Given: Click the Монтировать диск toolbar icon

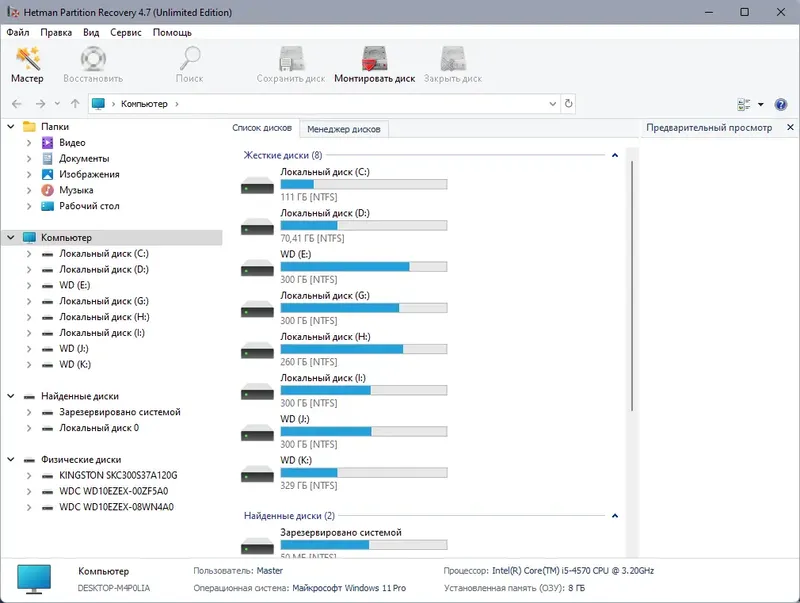Looking at the screenshot, I should pos(374,58).
